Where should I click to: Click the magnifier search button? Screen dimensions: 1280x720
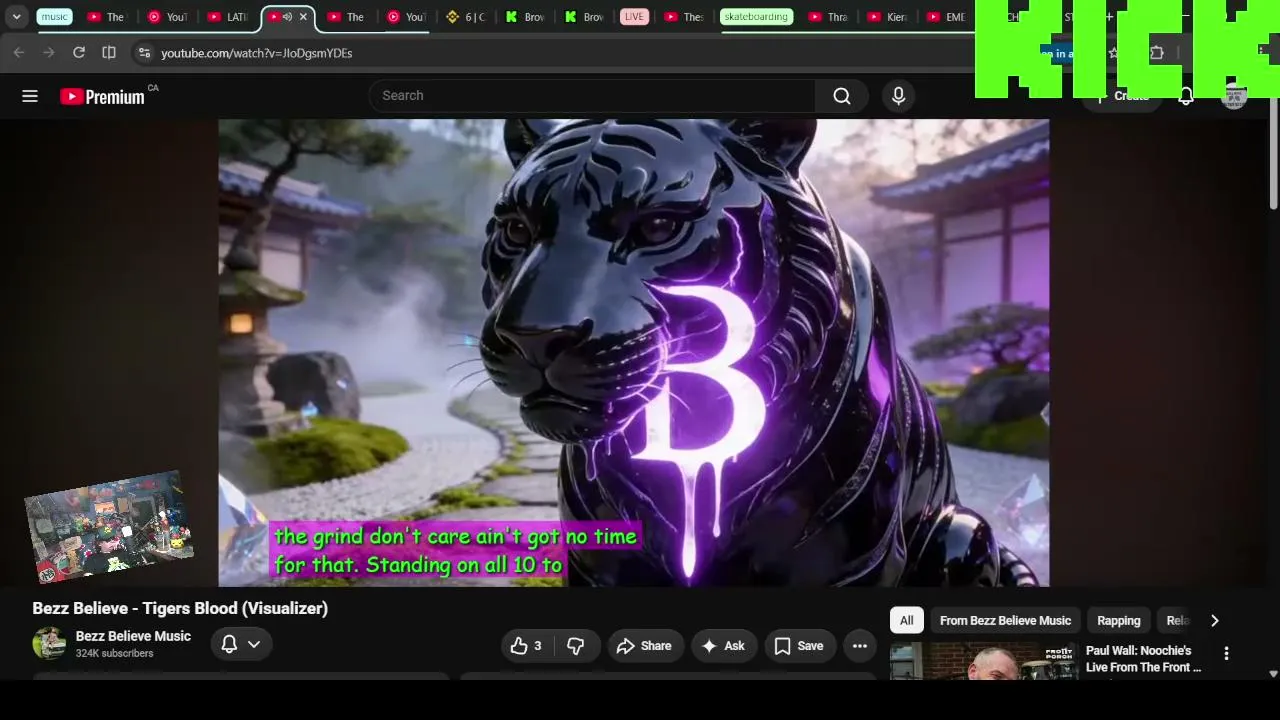pyautogui.click(x=842, y=96)
